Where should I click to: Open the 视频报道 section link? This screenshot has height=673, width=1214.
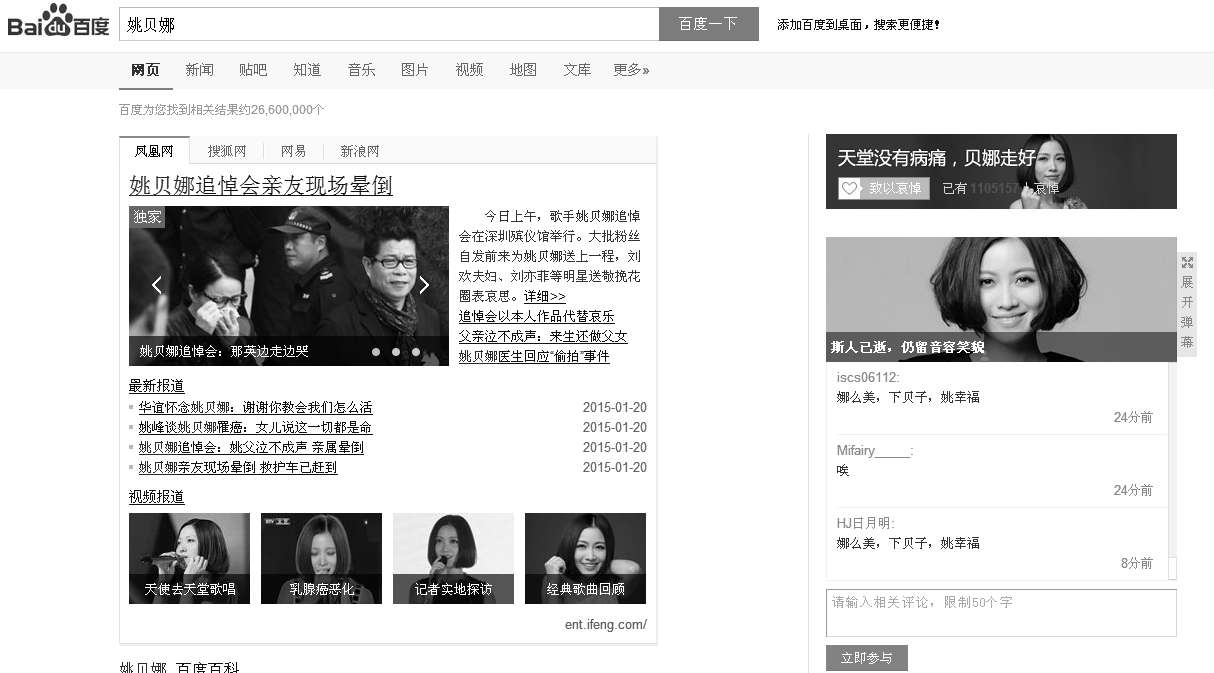(156, 496)
